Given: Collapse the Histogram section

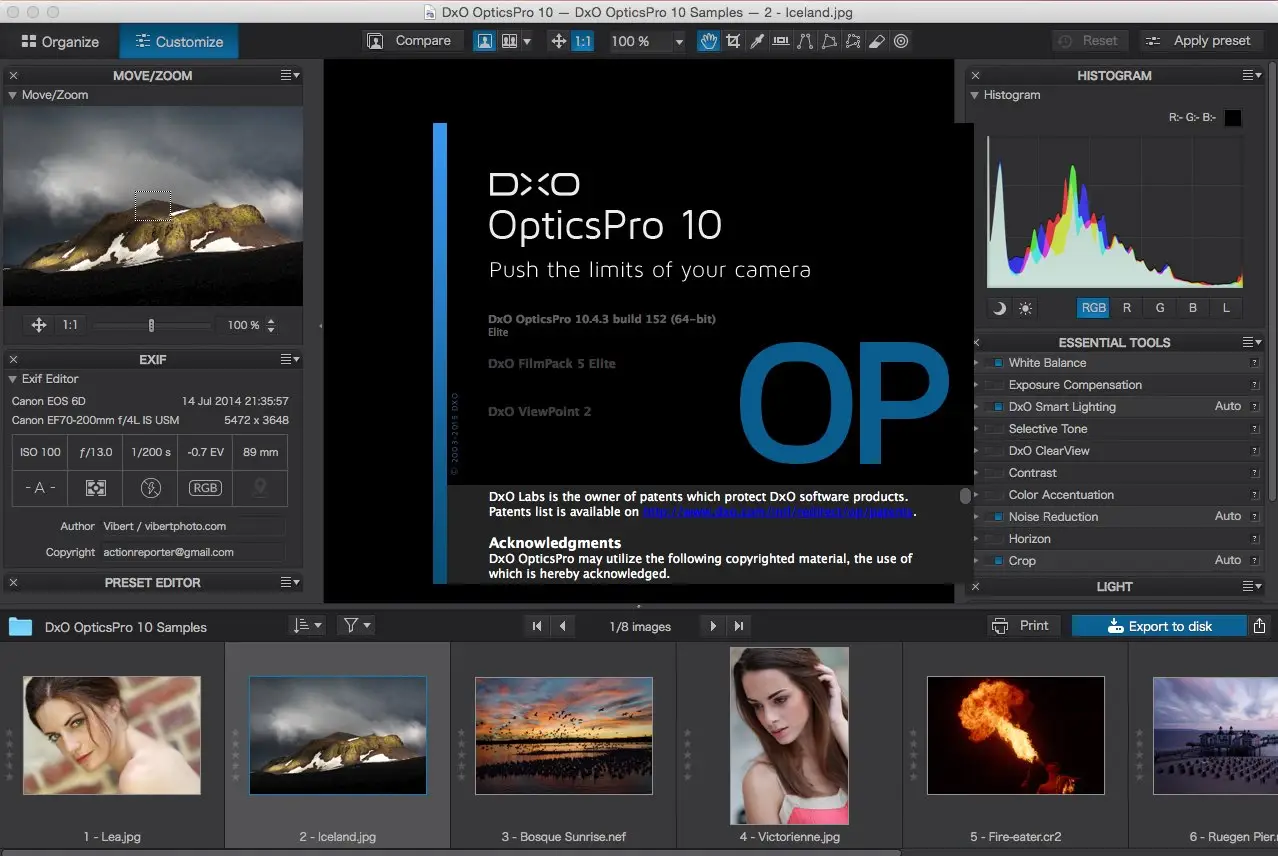Looking at the screenshot, I should [x=975, y=95].
